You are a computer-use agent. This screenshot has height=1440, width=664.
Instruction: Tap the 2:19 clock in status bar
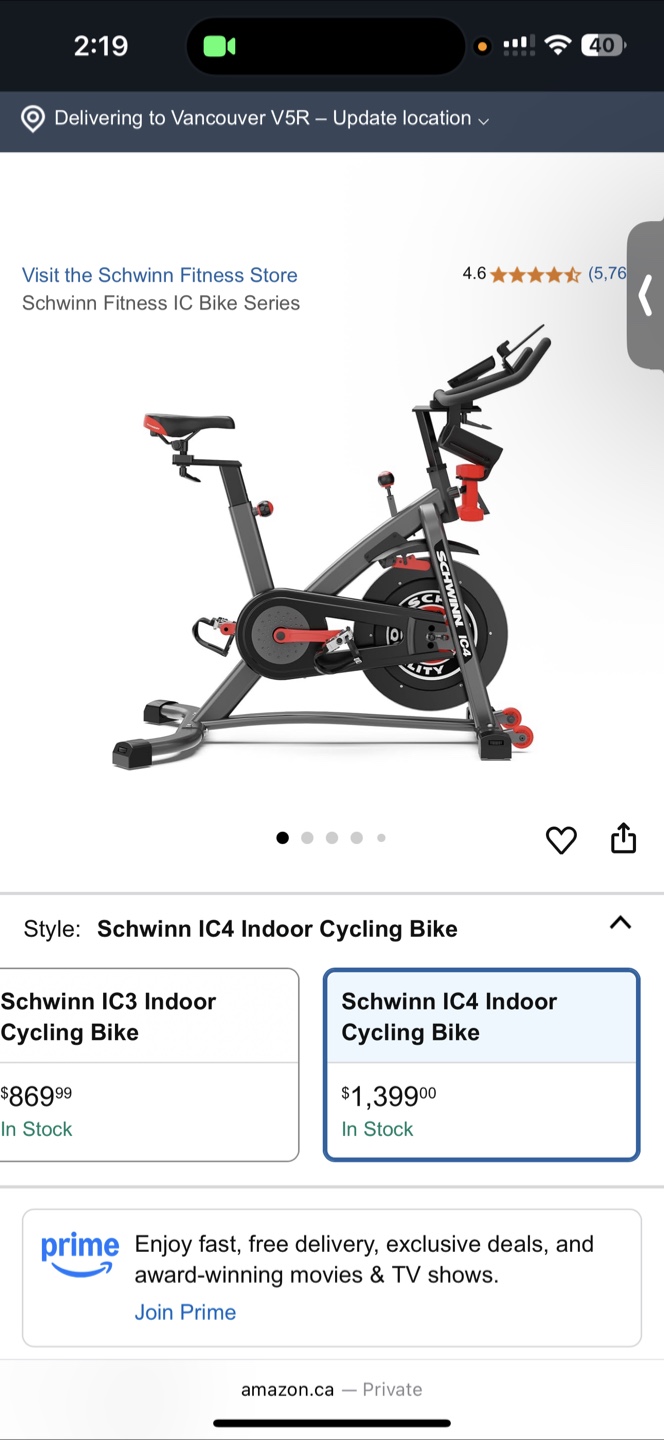[x=101, y=46]
